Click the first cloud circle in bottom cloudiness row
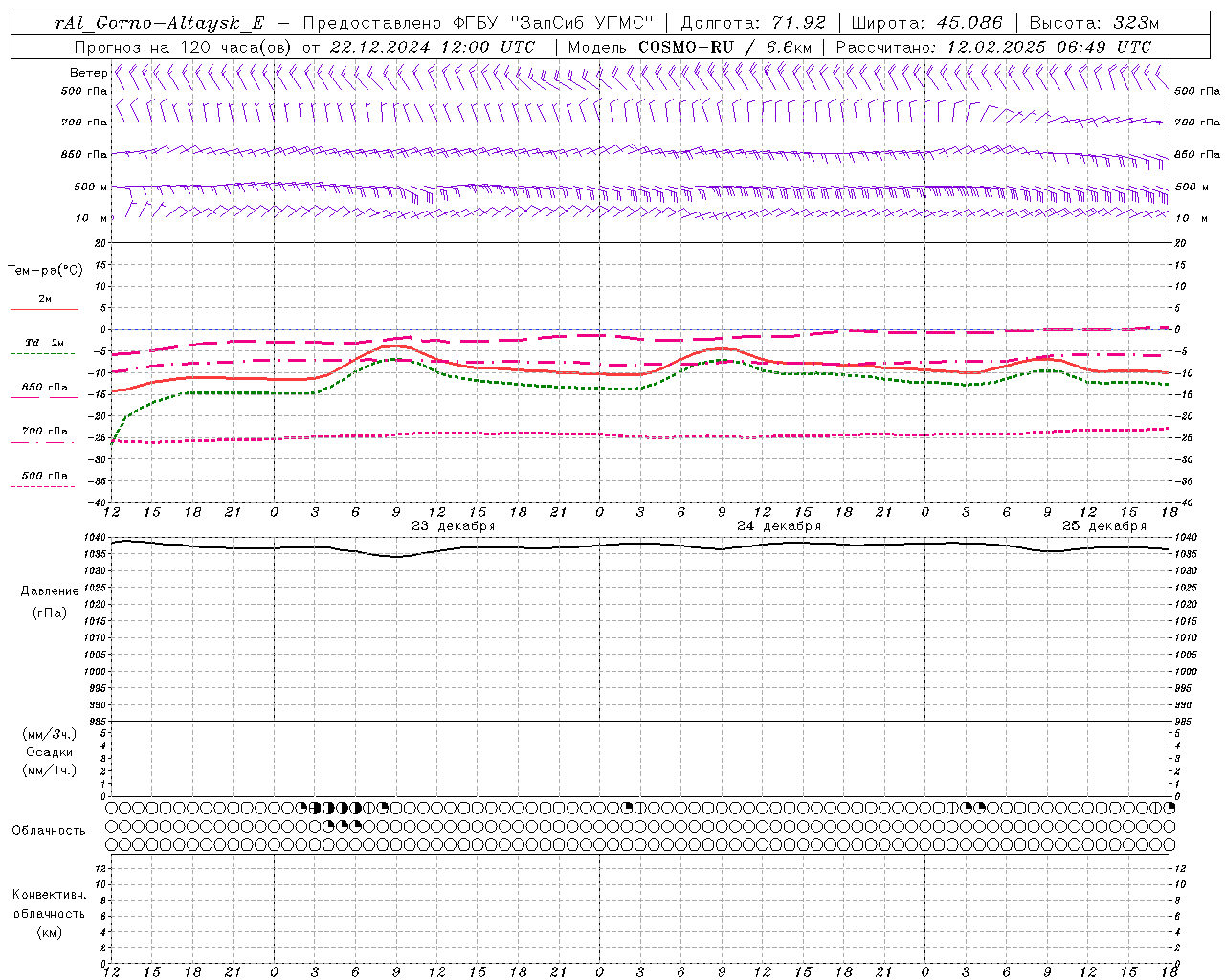Viewport: 1225px width, 980px height. coord(112,844)
